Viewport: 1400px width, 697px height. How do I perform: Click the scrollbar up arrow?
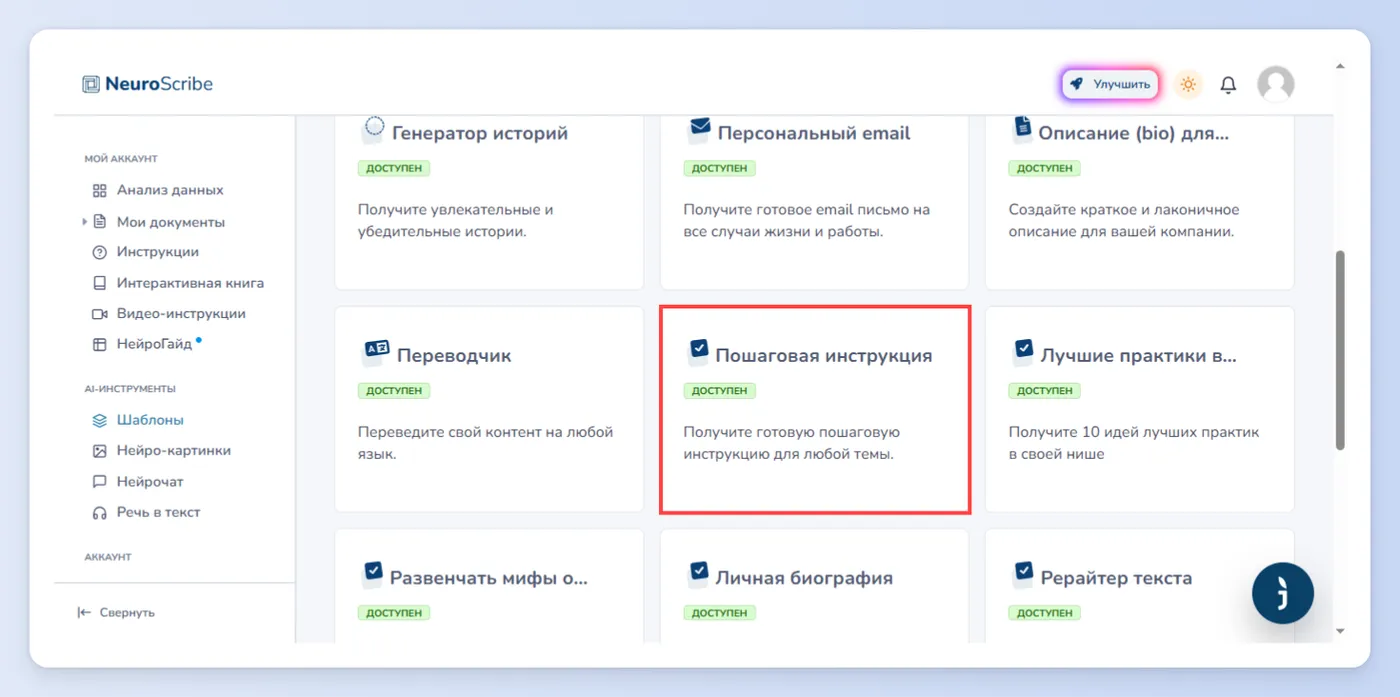pyautogui.click(x=1340, y=66)
